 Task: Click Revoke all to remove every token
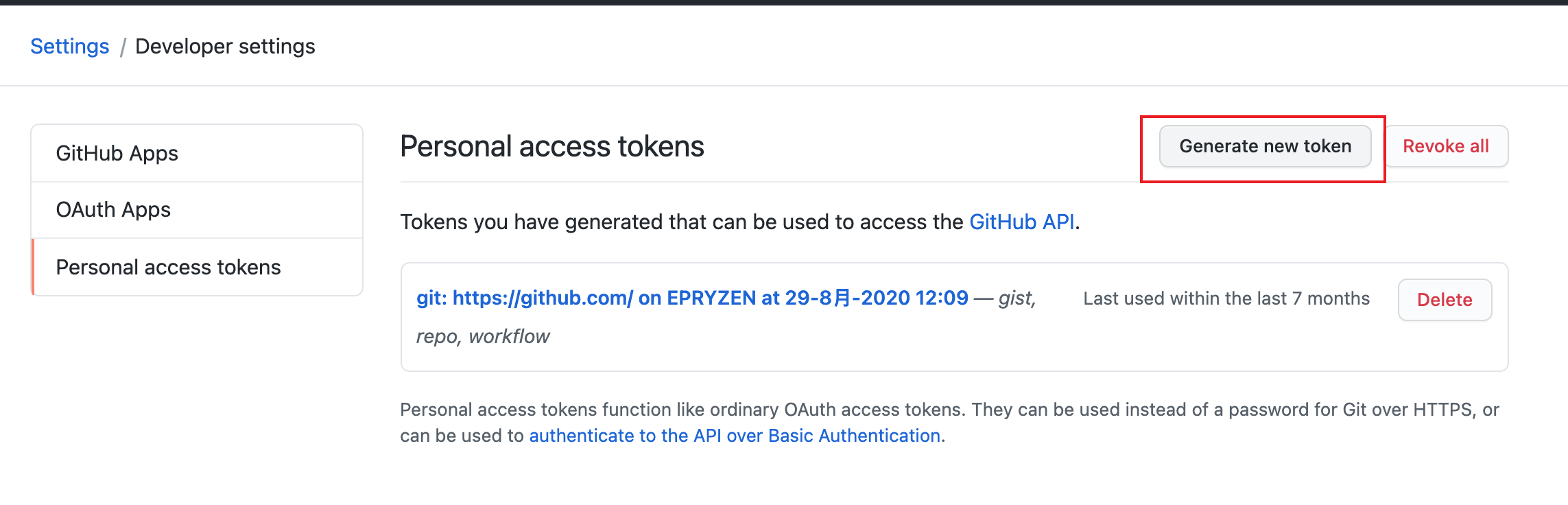(x=1446, y=145)
